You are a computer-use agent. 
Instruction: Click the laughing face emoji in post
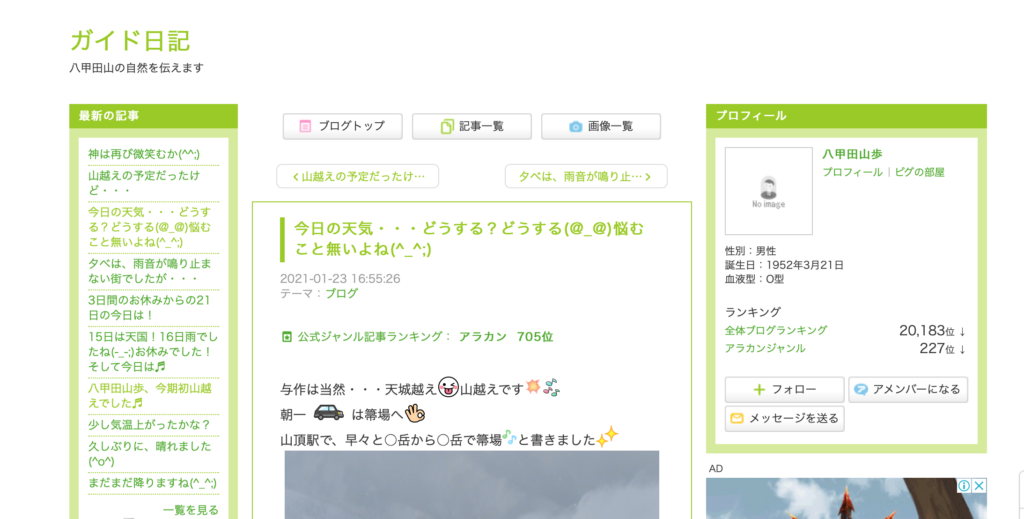[448, 387]
